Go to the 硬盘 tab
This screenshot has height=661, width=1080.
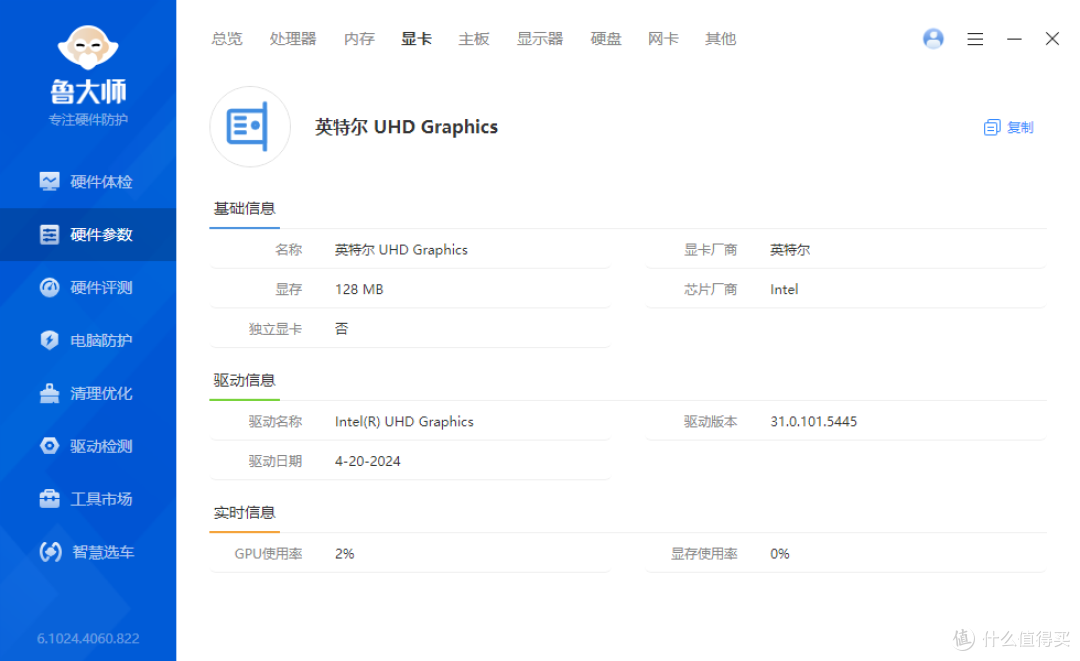[606, 39]
